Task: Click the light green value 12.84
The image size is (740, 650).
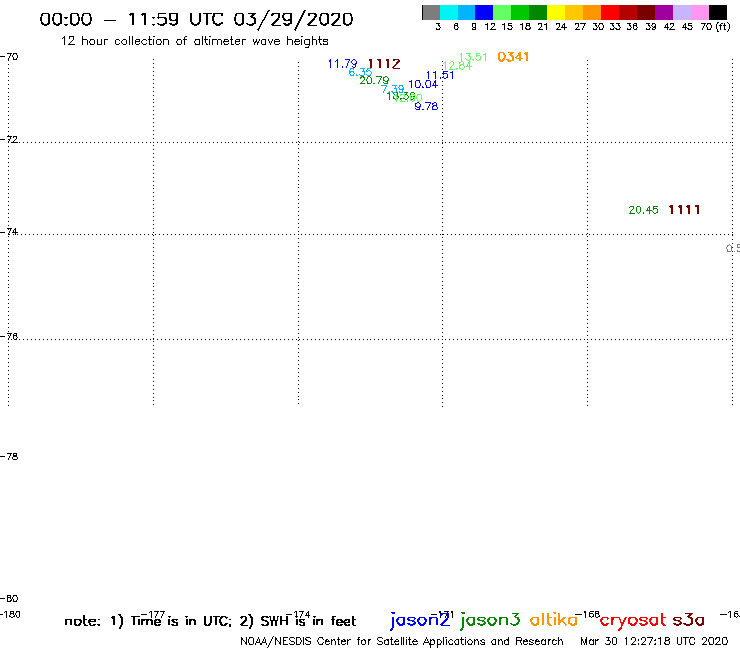Action: pyautogui.click(x=457, y=66)
